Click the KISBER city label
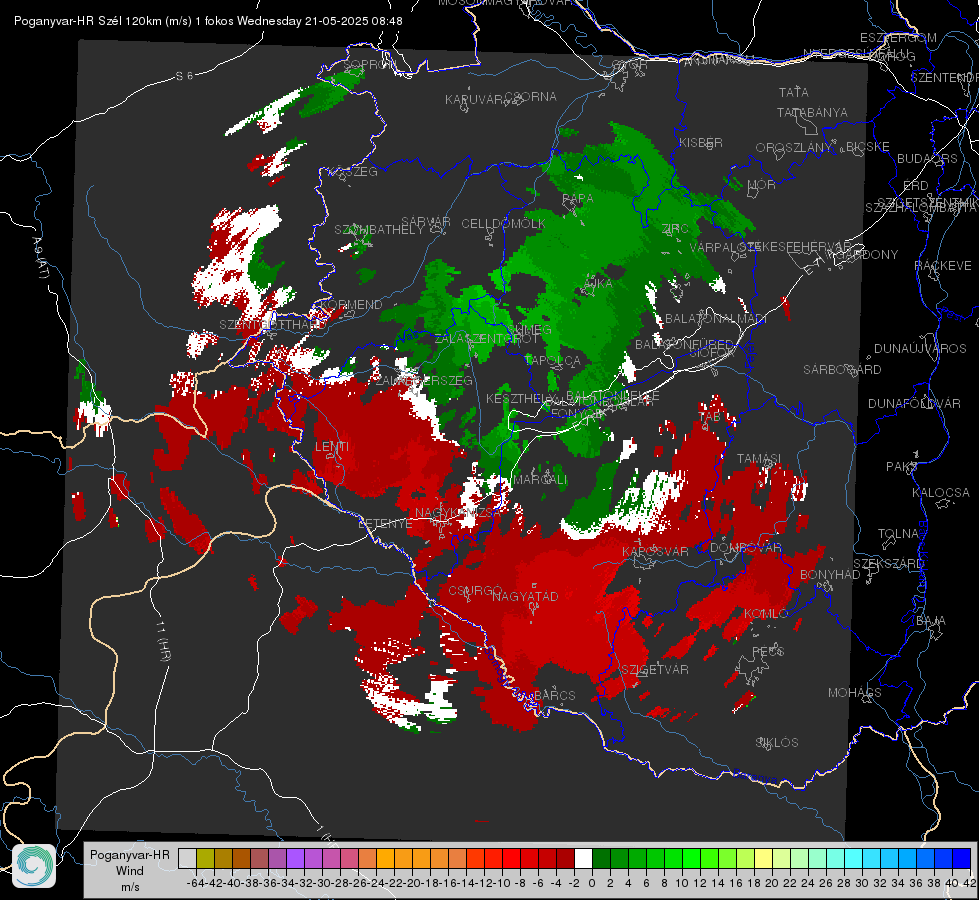This screenshot has height=900, width=979. 701,142
